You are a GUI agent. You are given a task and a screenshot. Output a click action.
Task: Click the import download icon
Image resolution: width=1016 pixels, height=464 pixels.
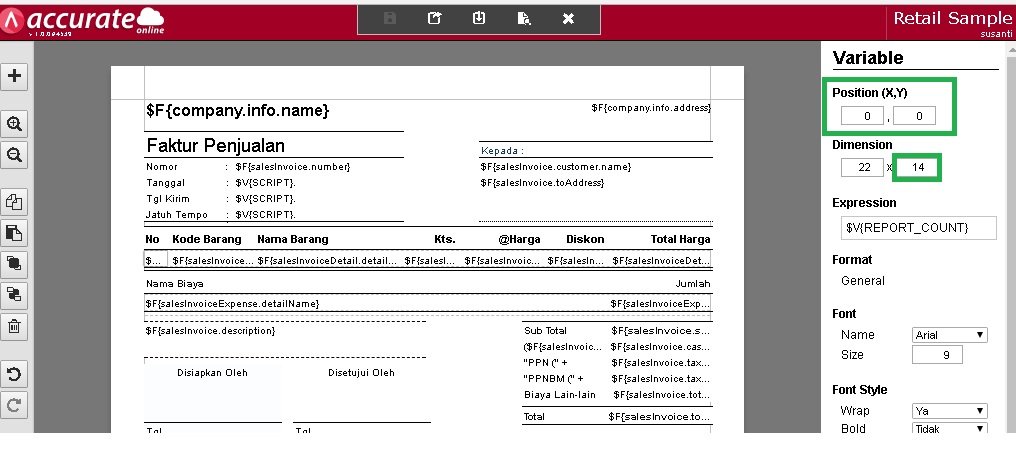tap(479, 19)
